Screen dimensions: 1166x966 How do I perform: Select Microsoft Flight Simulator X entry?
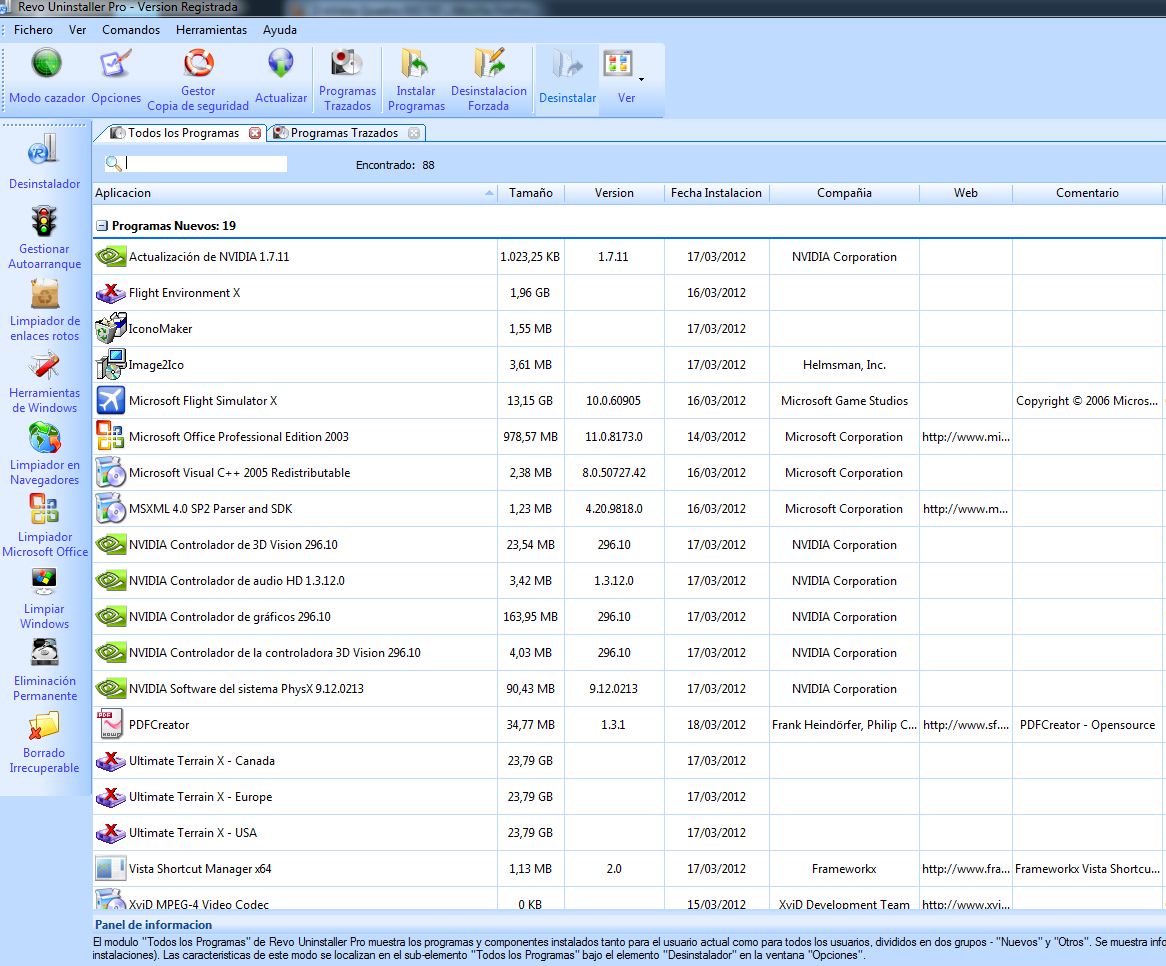tap(203, 401)
